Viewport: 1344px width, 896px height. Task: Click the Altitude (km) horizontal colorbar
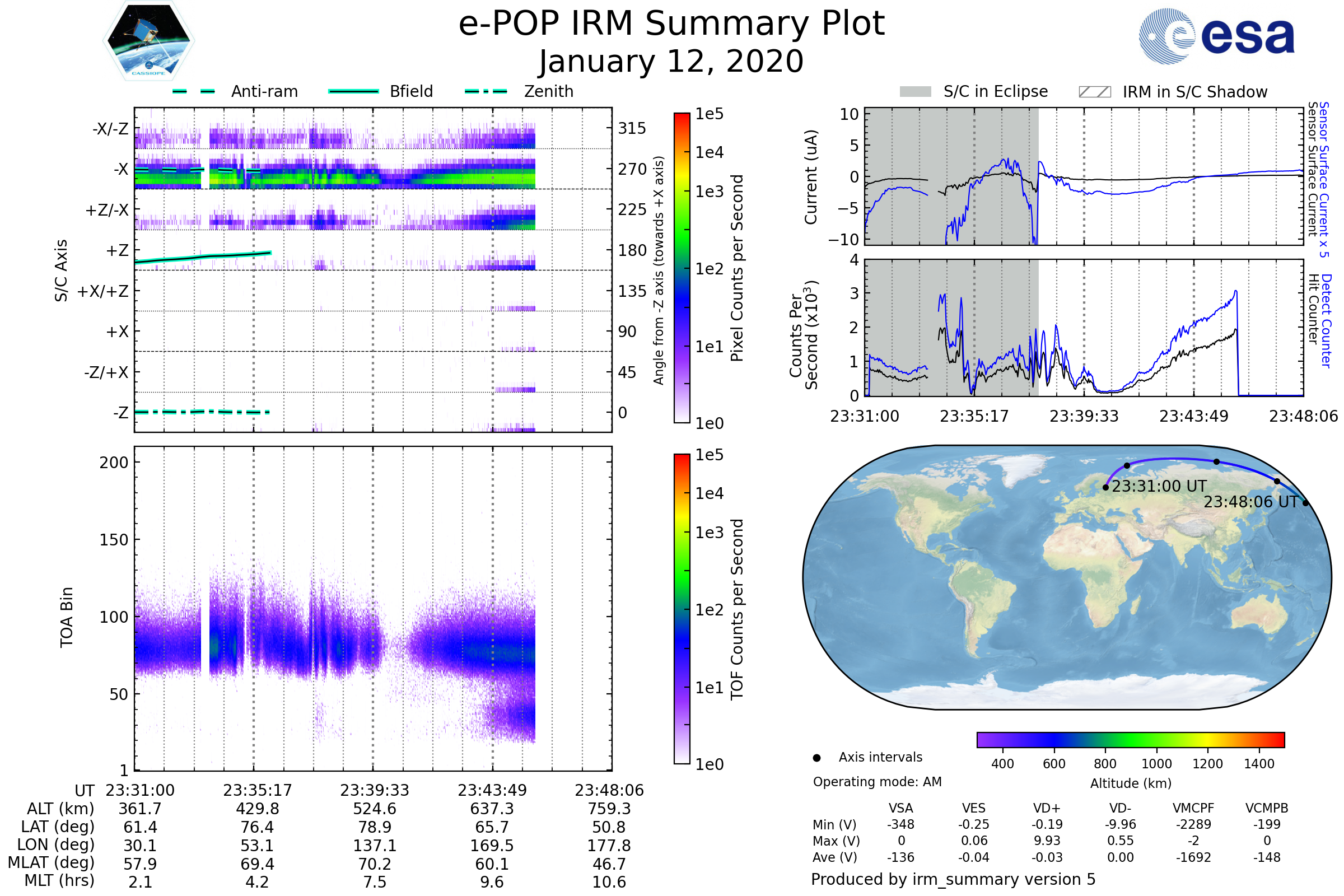(1130, 739)
